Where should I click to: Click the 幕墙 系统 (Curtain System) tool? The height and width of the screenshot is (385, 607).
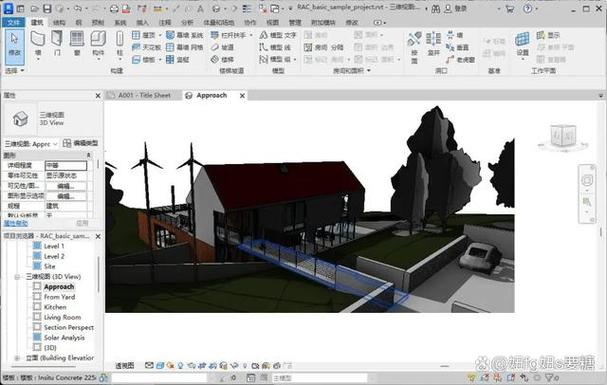click(184, 35)
